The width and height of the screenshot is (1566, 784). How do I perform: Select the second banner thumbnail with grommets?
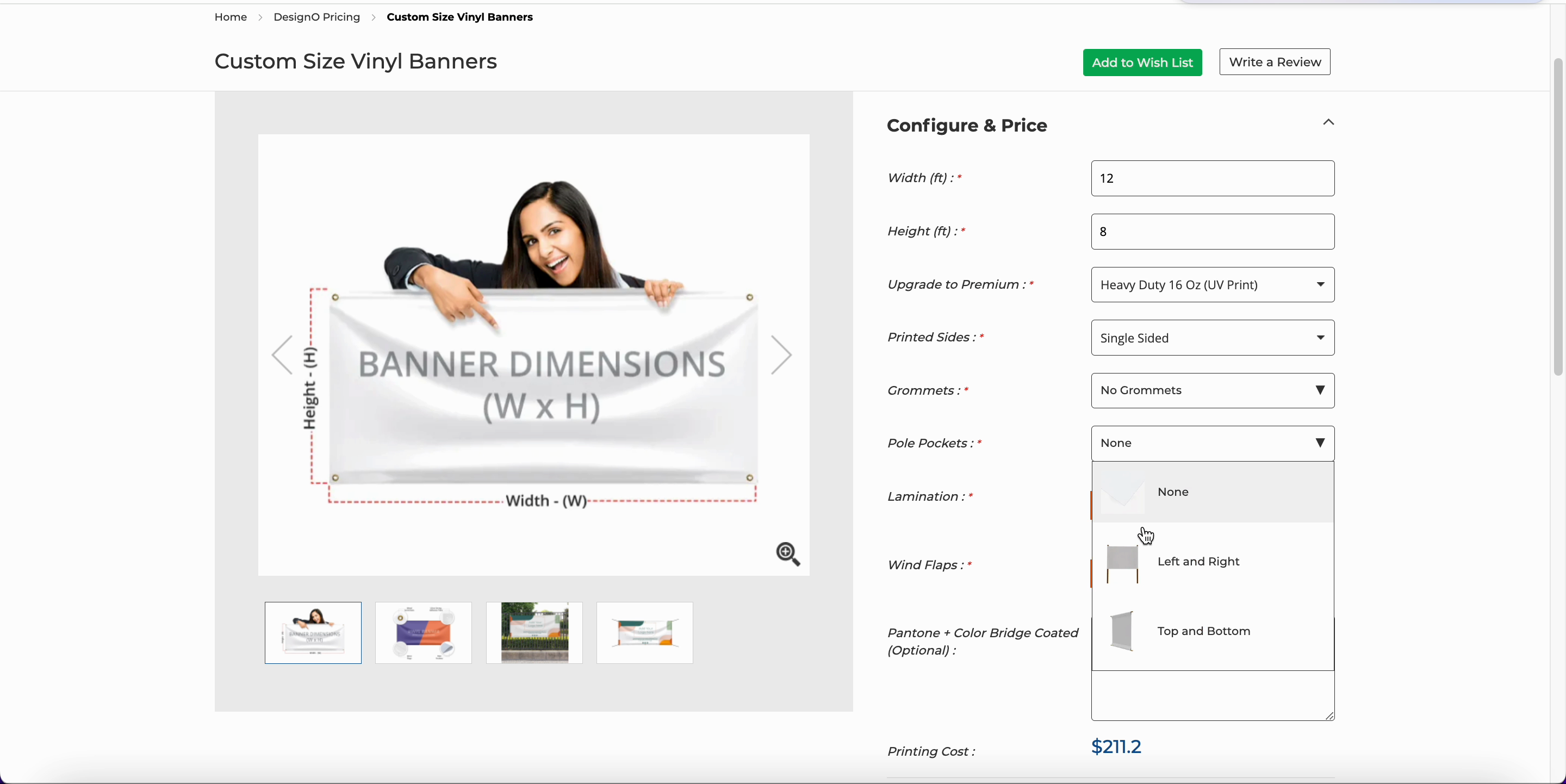pos(423,633)
